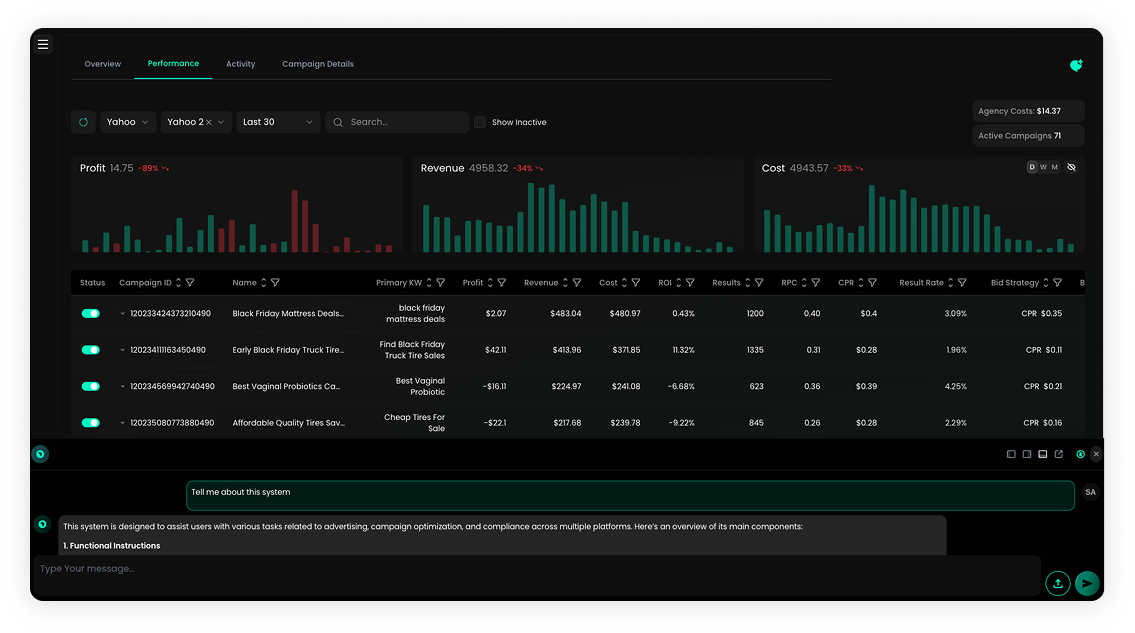Disable the Black Friday Mattress Deals campaign toggle
Viewport: 1135px width, 633px height.
tap(90, 312)
